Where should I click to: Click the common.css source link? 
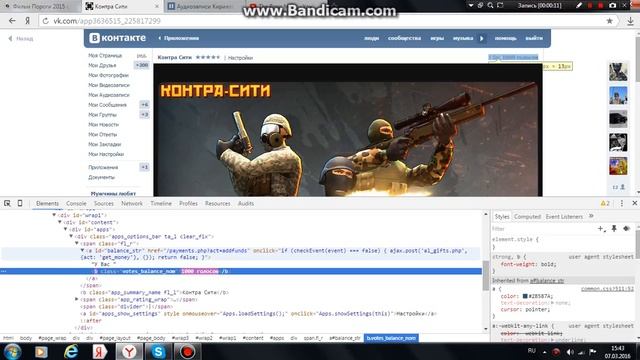click(x=607, y=289)
